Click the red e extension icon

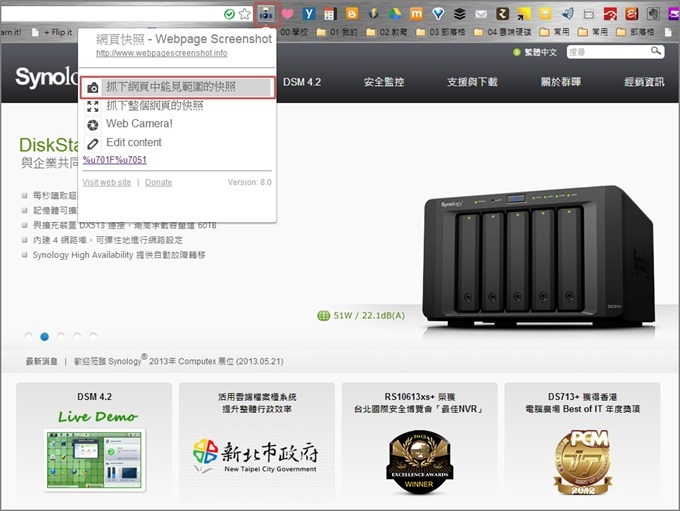coord(631,14)
